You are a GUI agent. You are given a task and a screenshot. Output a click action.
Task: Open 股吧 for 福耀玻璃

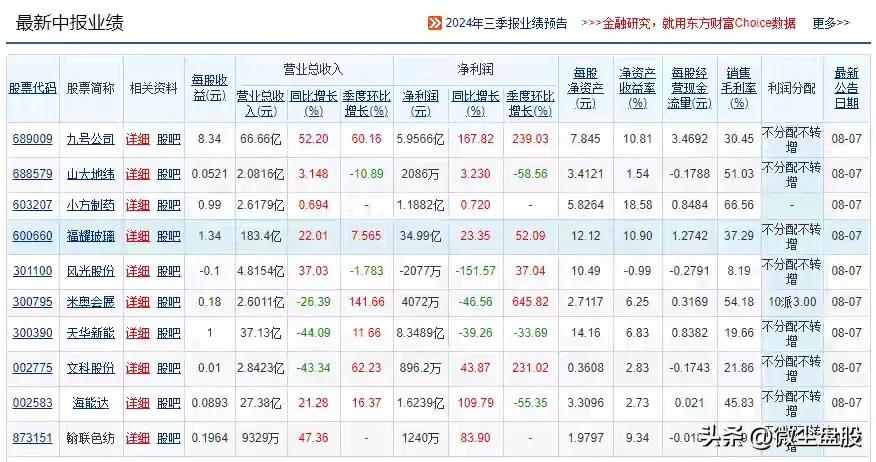[169, 236]
